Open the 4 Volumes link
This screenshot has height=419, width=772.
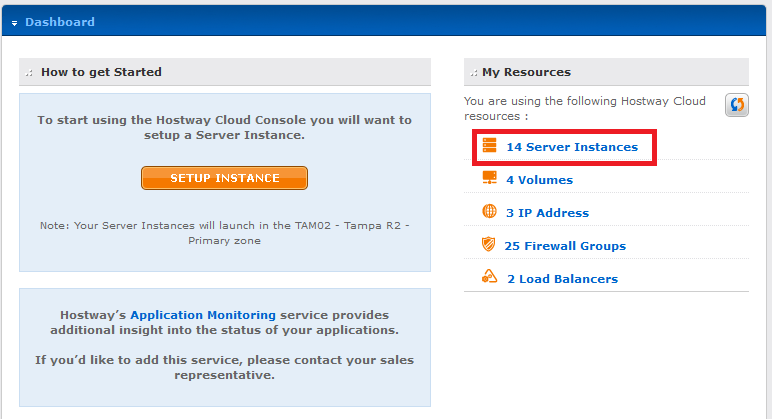pyautogui.click(x=540, y=180)
